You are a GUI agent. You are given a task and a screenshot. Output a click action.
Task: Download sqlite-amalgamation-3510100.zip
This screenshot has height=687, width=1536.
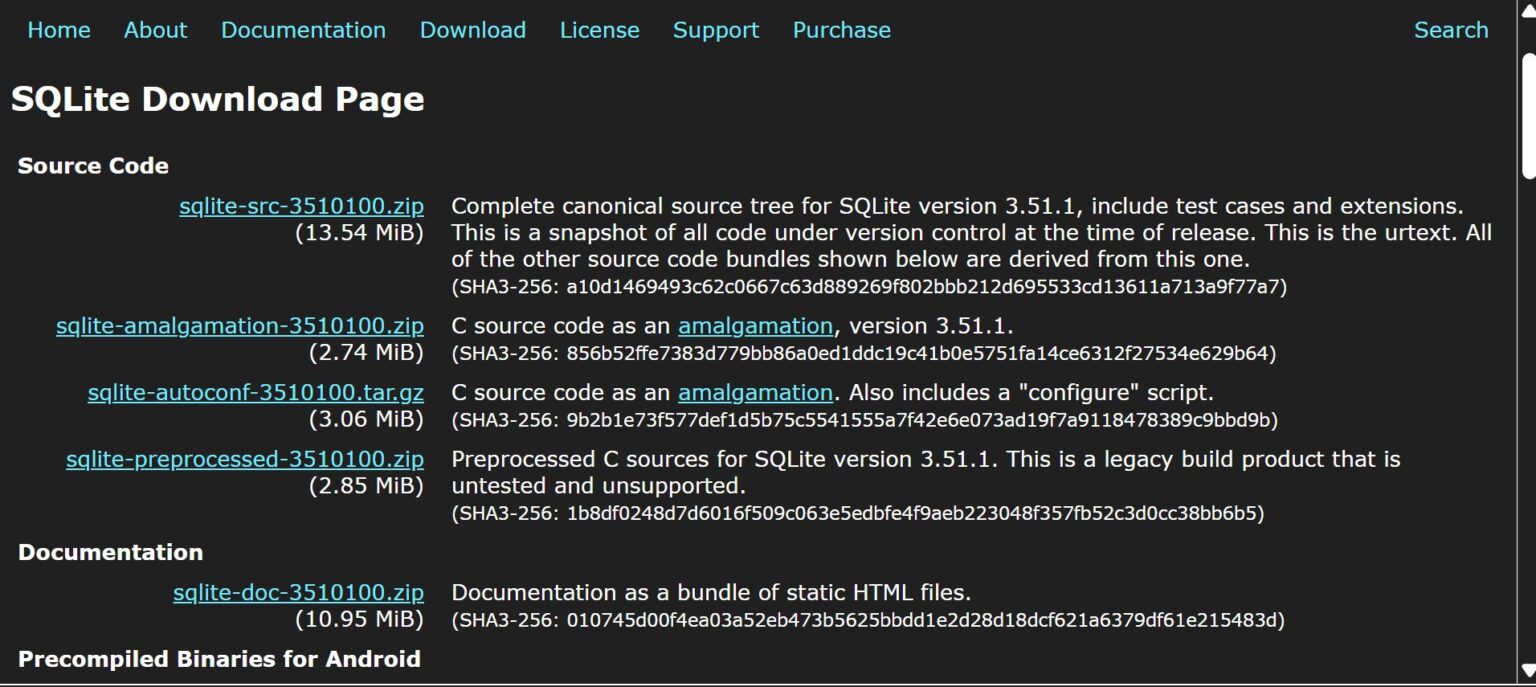click(239, 326)
